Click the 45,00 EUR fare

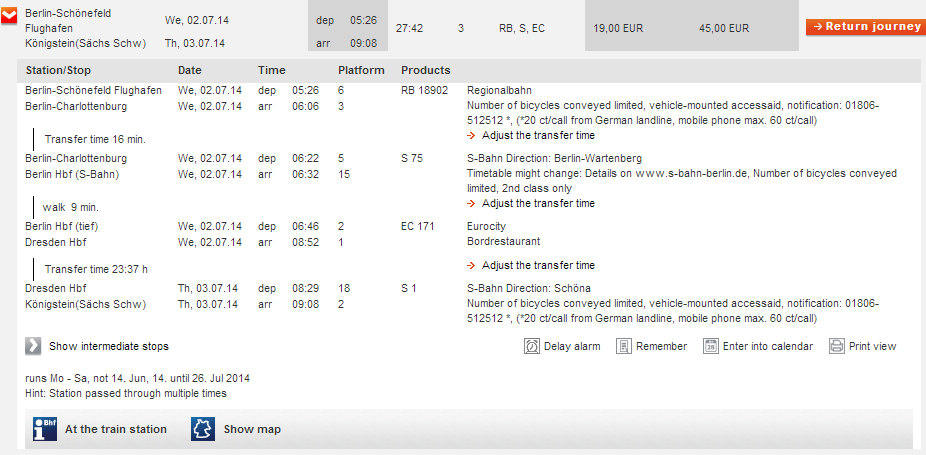tap(723, 28)
